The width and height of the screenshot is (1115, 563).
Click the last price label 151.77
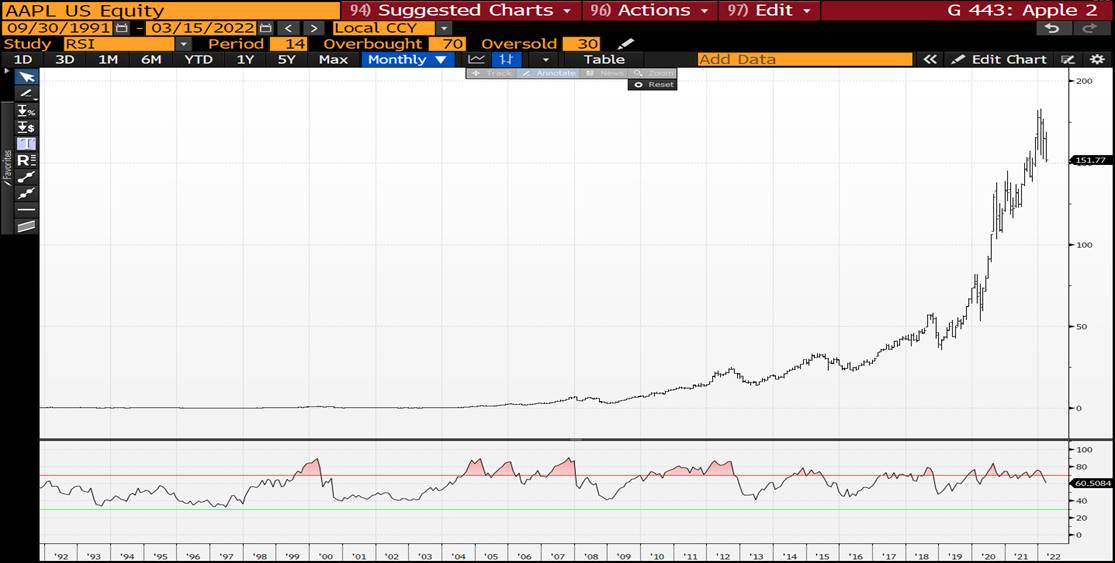1091,161
